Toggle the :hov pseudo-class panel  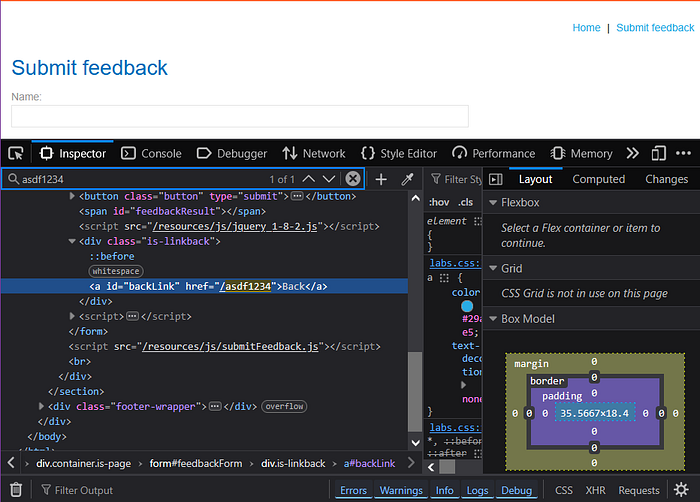(x=439, y=202)
